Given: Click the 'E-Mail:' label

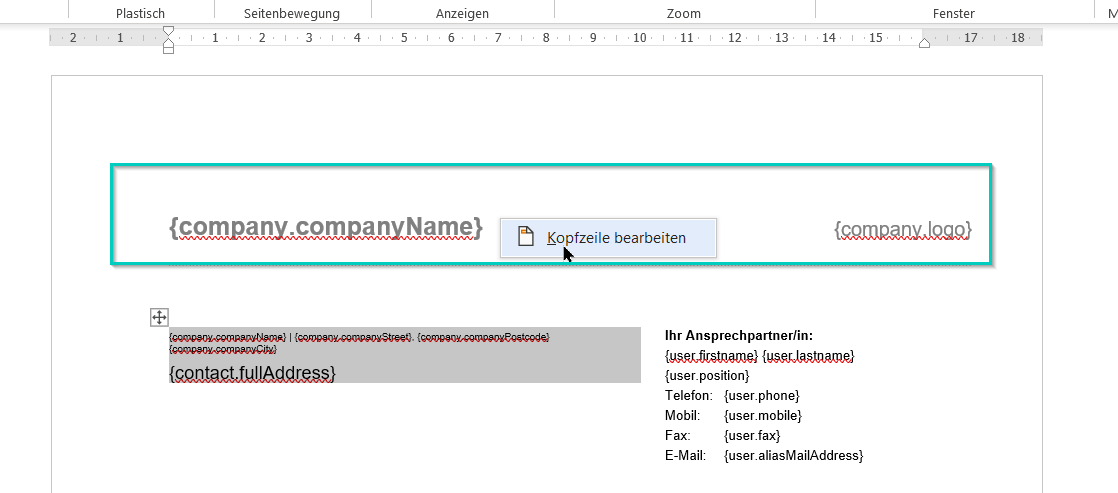Looking at the screenshot, I should (685, 455).
